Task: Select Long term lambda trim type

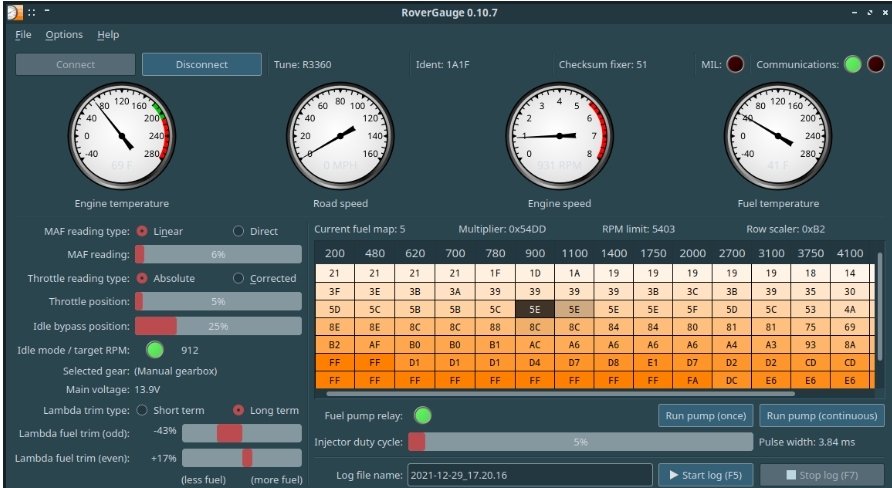Action: [x=239, y=410]
